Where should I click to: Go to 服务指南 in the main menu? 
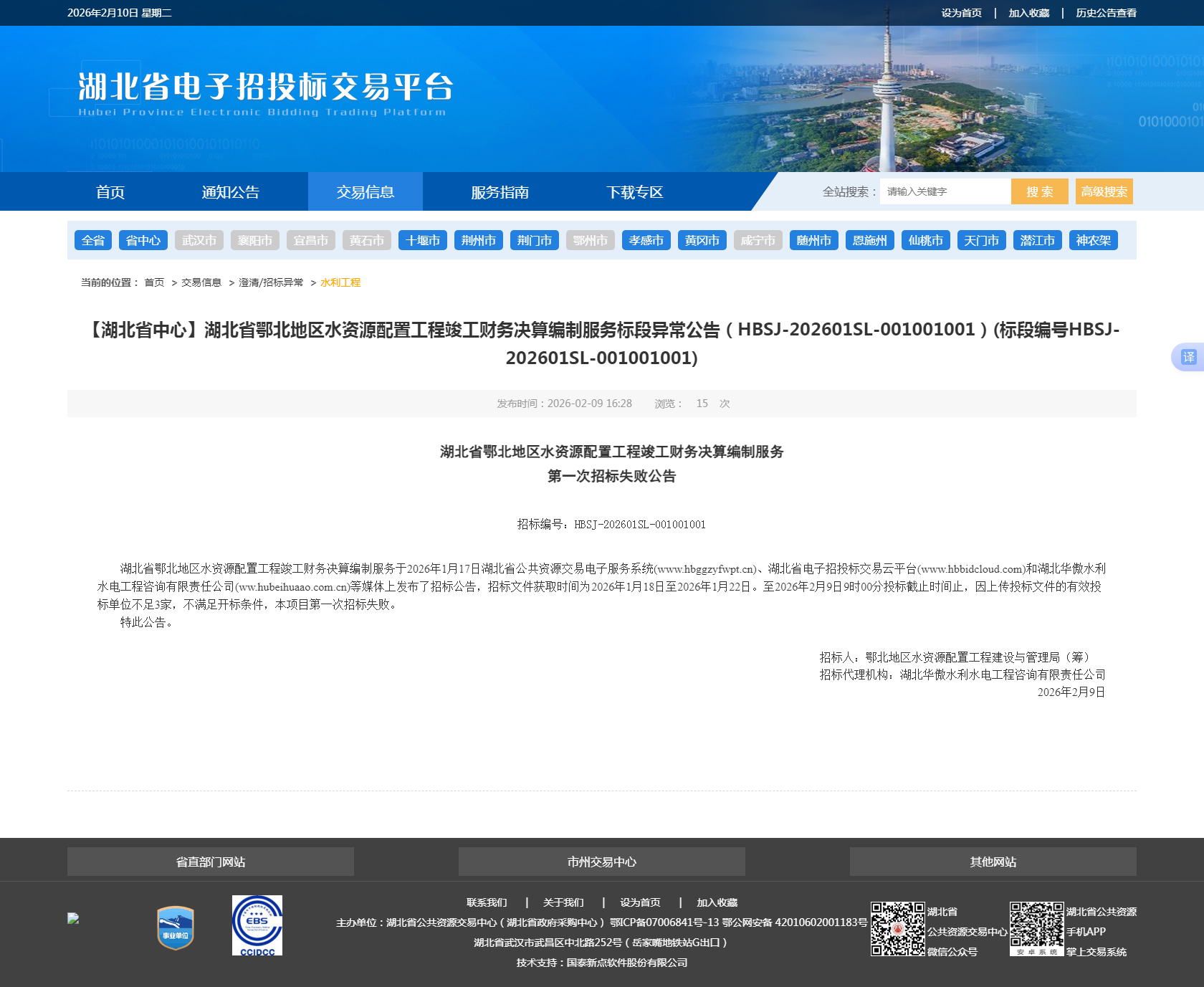(x=500, y=192)
